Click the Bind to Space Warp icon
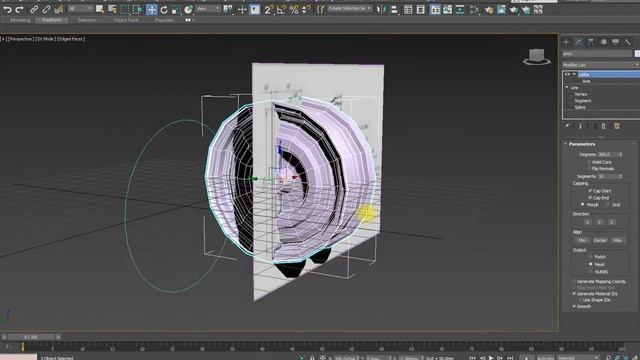The image size is (640, 360). click(59, 9)
